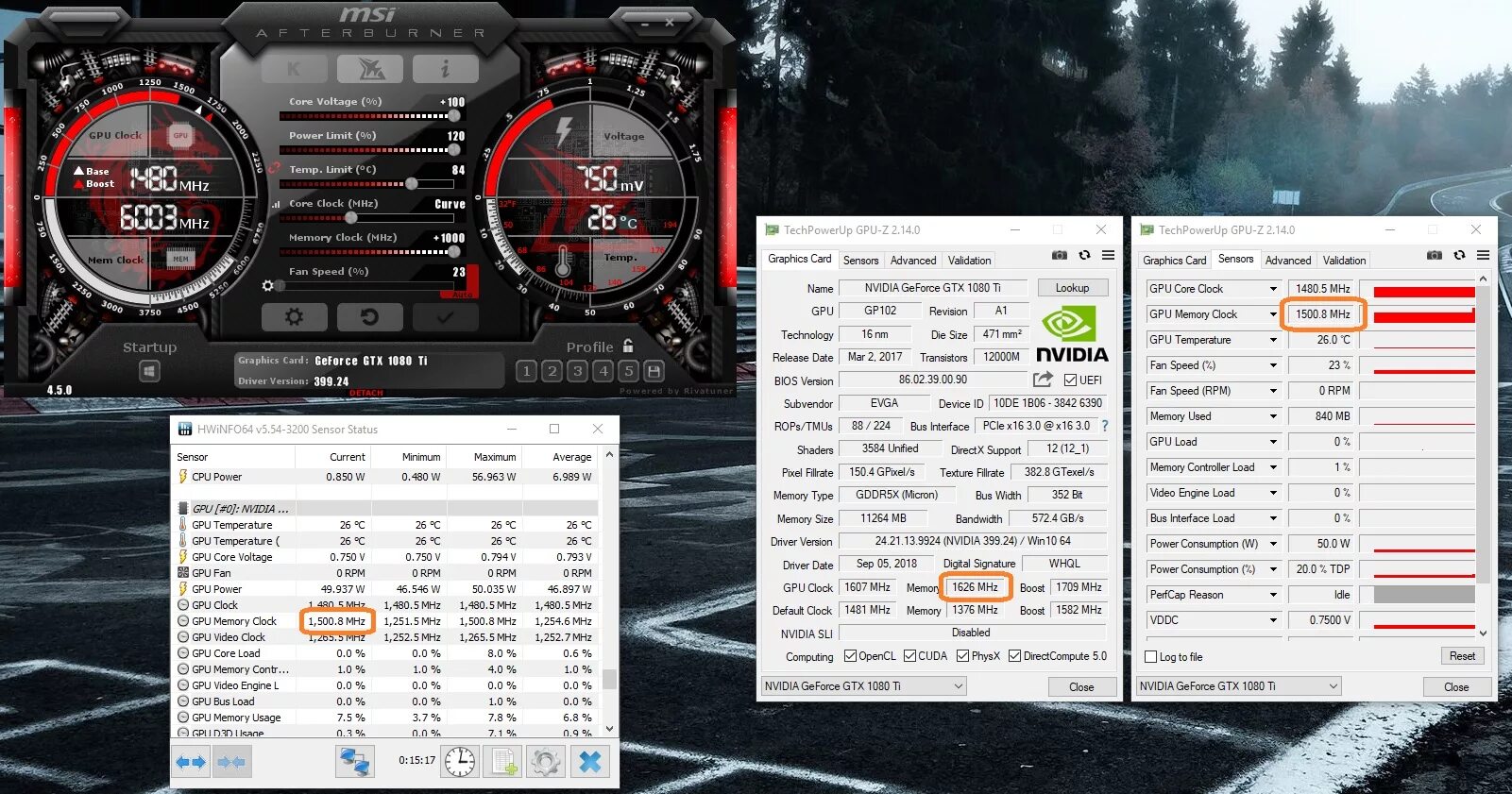This screenshot has height=794, width=1512.
Task: Open GPU Memory Clock sensor dropdown
Action: coord(1273,314)
